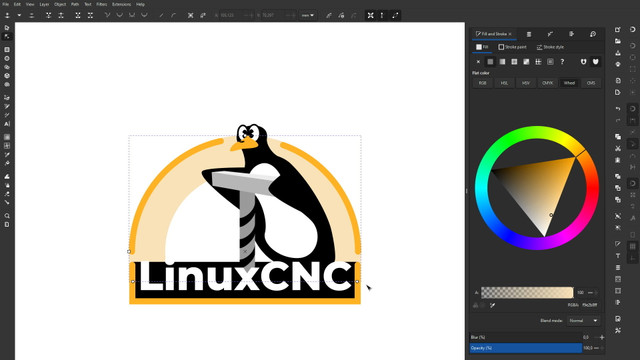This screenshot has width=640, height=360.
Task: Pick color with the eyedropper under alpha slider
Action: (x=493, y=305)
